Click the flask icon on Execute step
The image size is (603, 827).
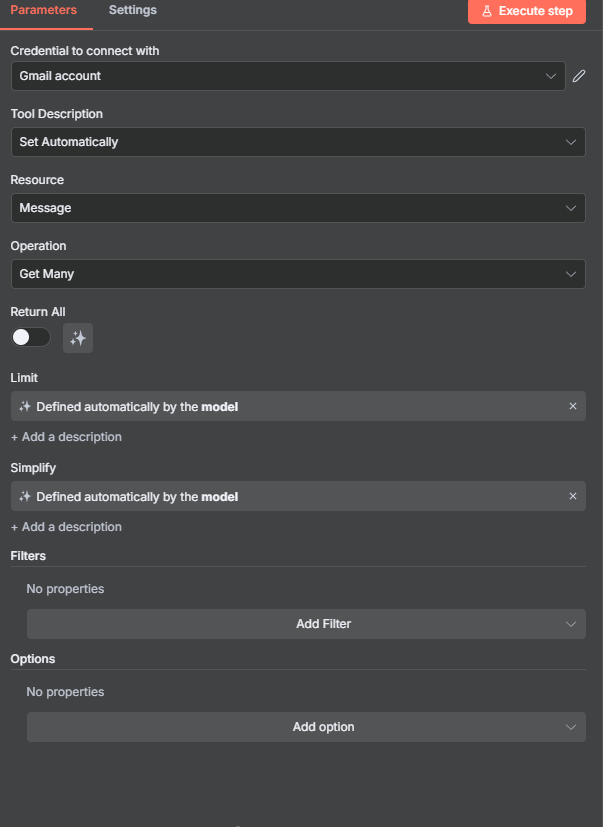(487, 11)
